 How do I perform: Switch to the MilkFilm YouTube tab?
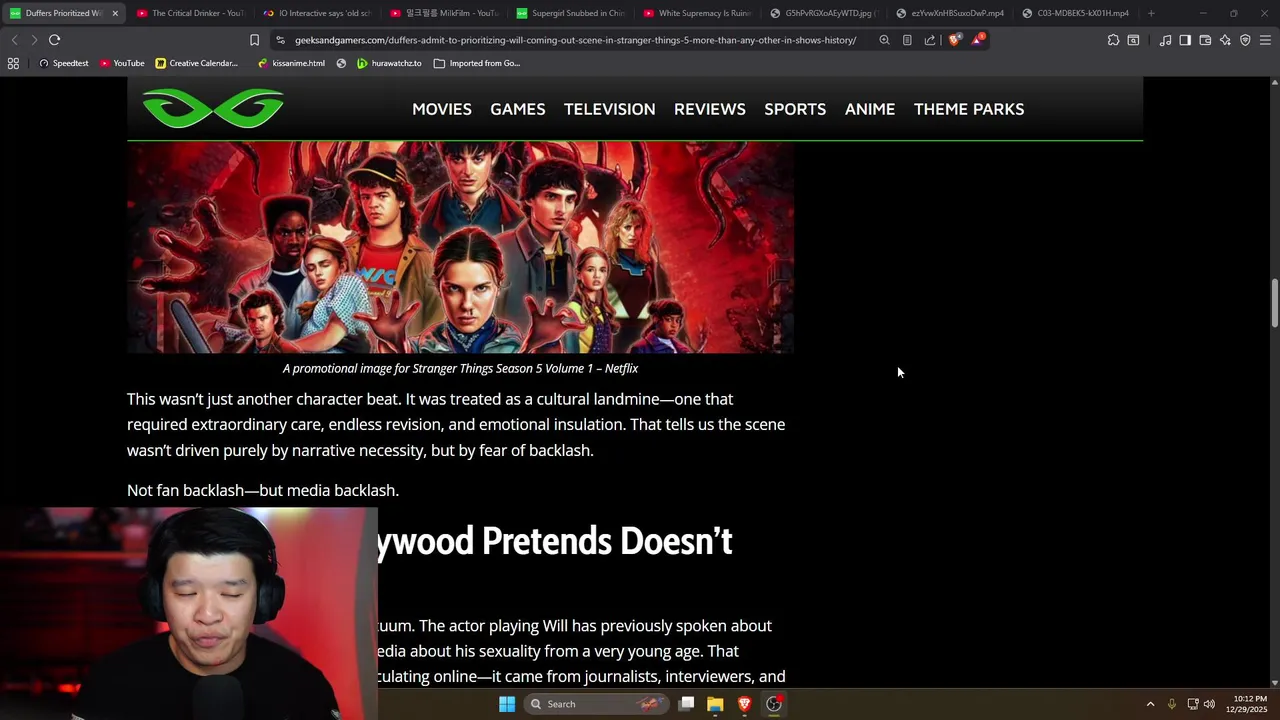(444, 13)
